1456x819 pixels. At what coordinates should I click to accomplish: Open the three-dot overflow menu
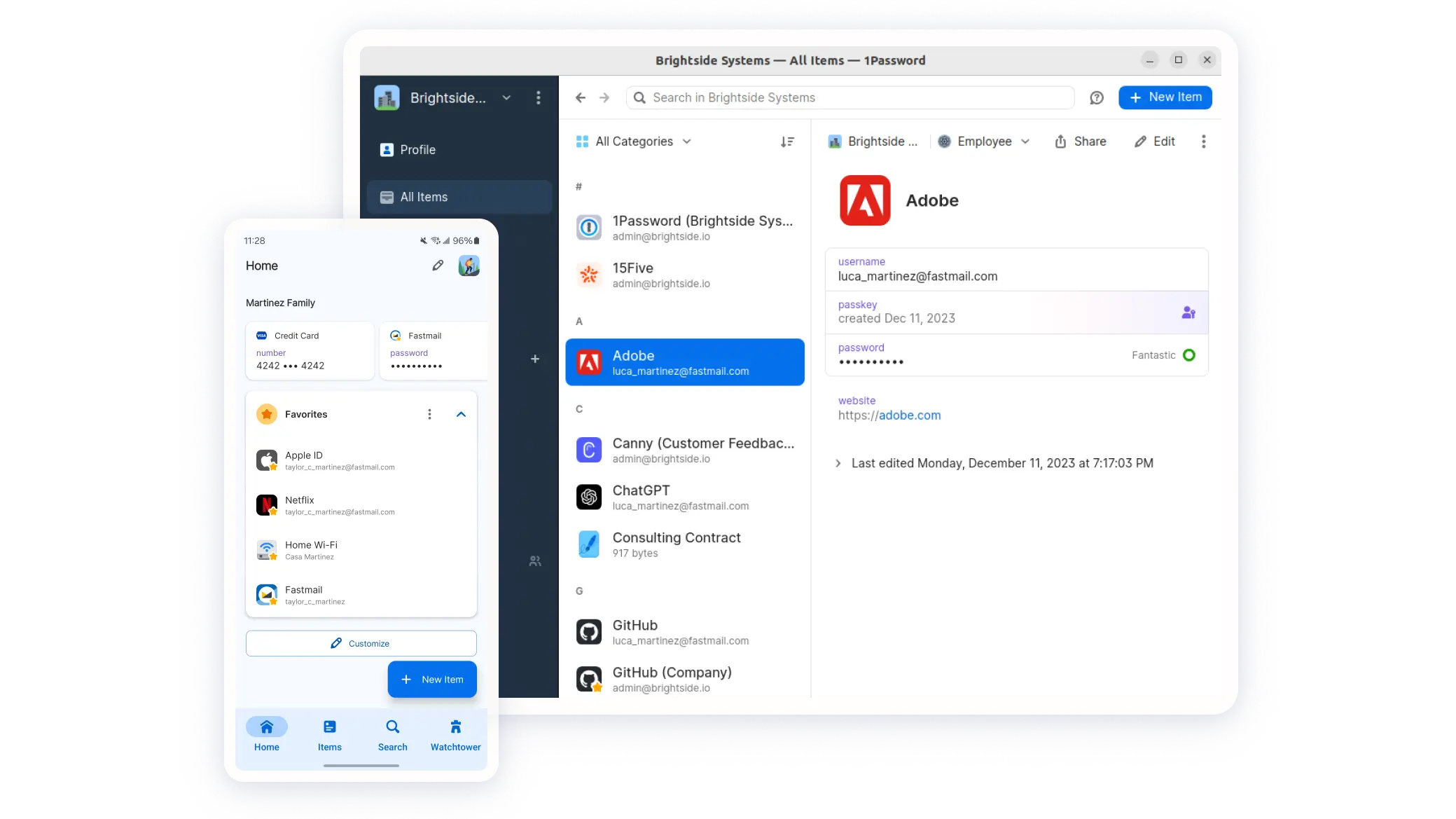(x=1203, y=140)
